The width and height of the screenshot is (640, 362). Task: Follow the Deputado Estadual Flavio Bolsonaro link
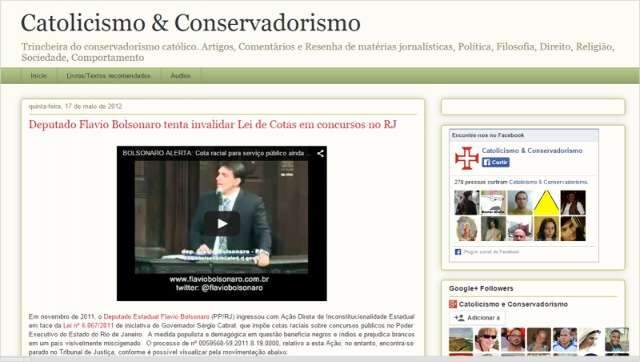pyautogui.click(x=156, y=317)
